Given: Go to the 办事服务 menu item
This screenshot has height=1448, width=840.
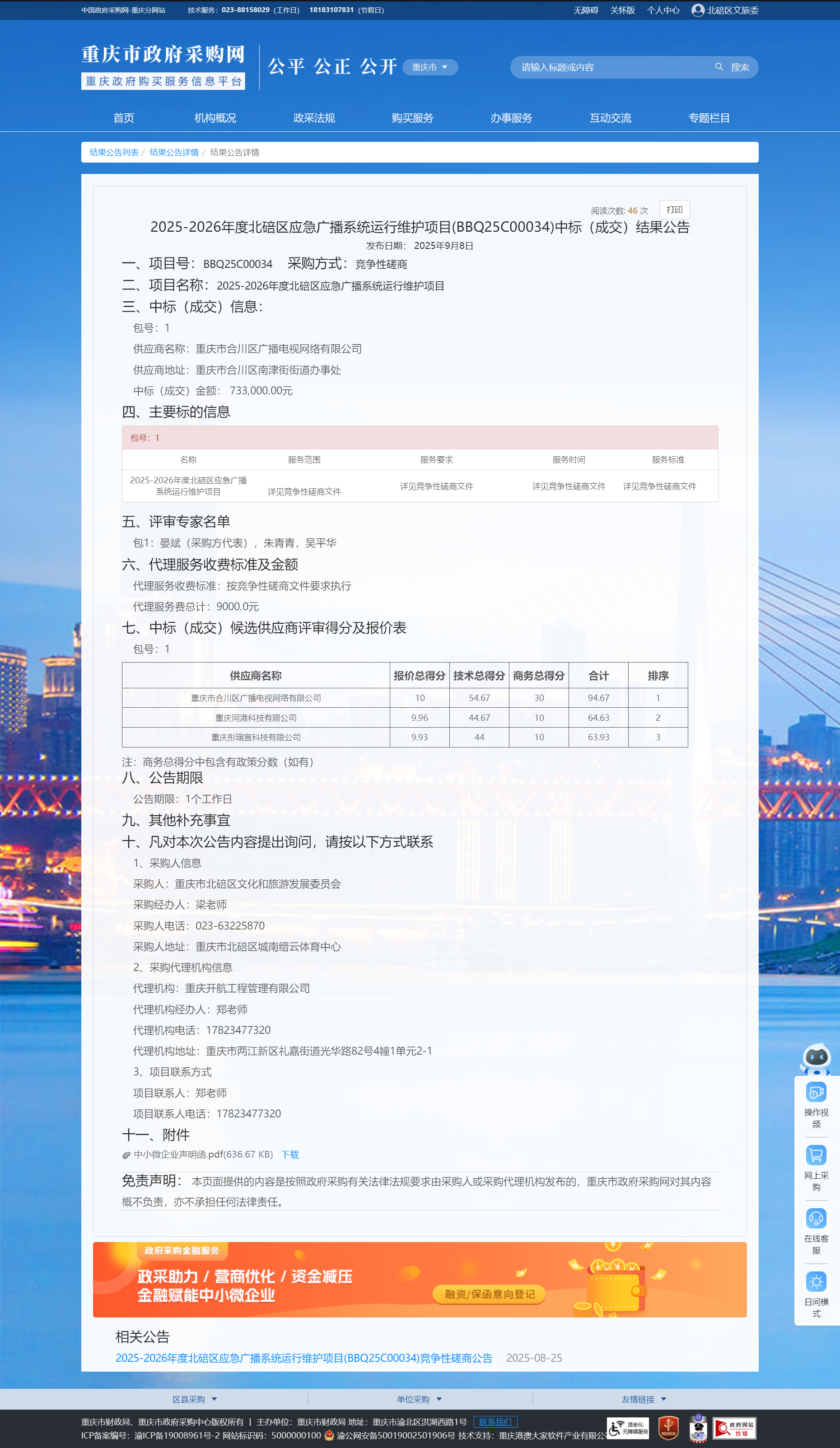Looking at the screenshot, I should point(511,118).
